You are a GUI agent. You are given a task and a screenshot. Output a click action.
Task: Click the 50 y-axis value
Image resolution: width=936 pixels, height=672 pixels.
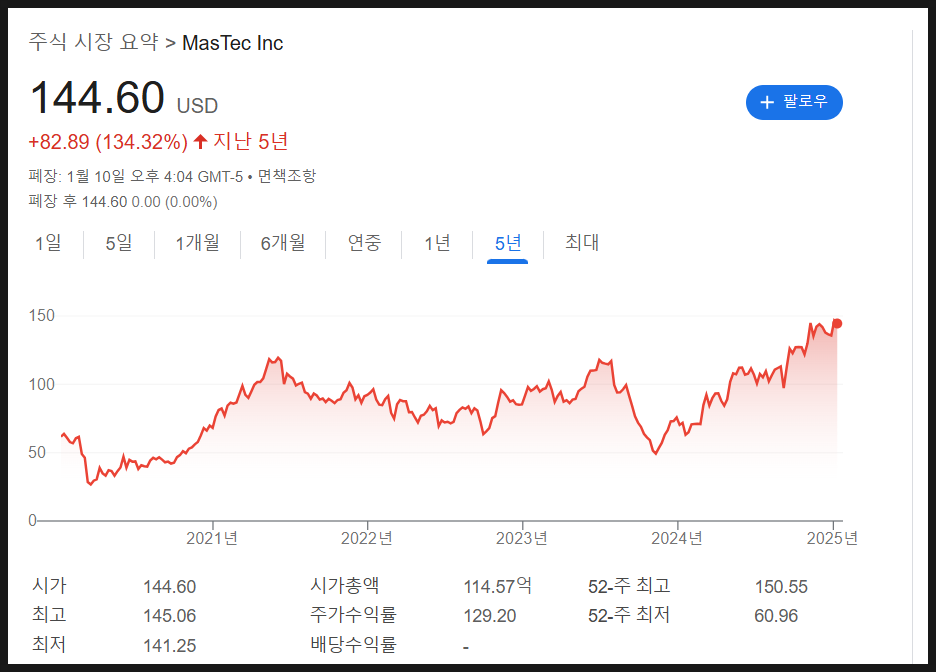[37, 452]
